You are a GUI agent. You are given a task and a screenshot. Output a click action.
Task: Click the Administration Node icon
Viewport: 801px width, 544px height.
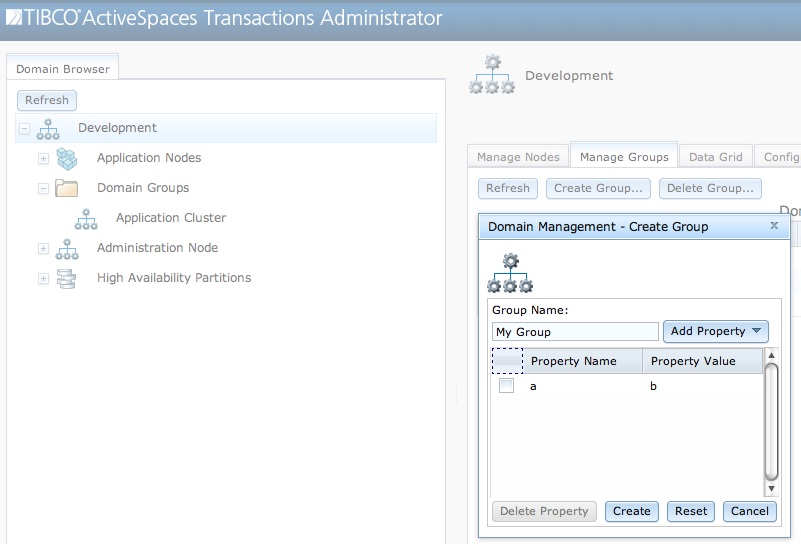67,248
